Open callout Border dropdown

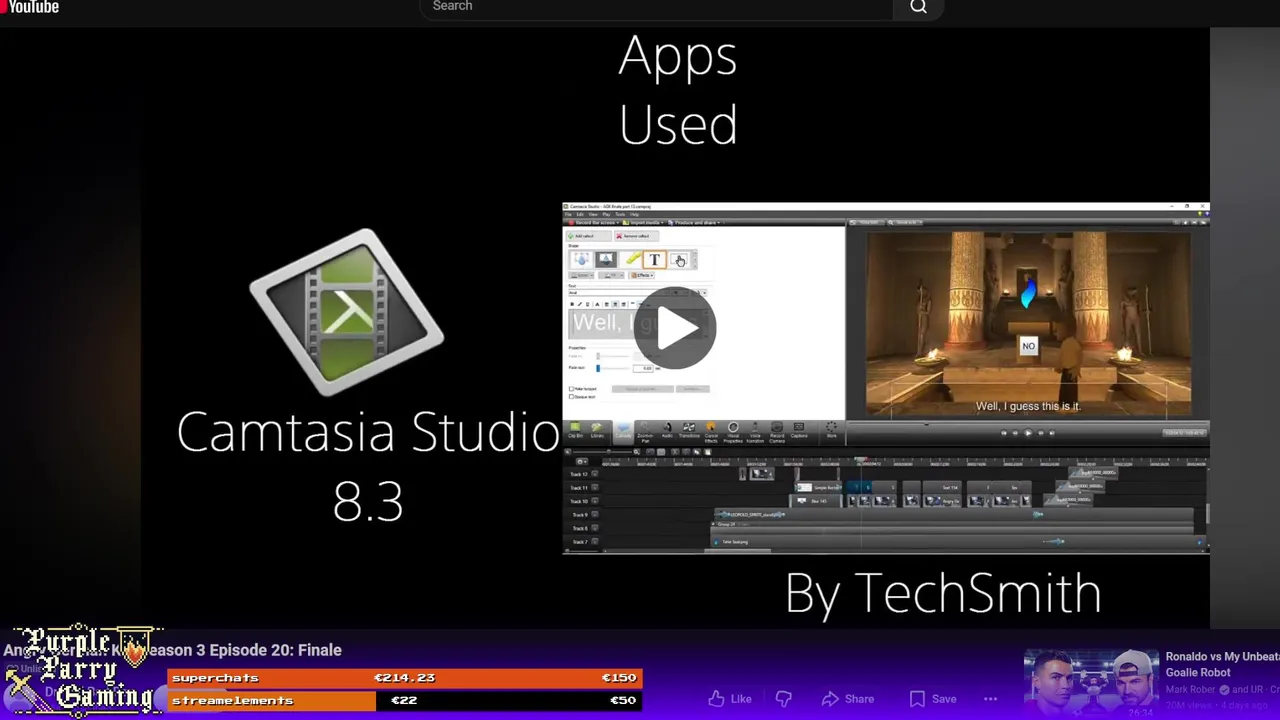pos(581,275)
